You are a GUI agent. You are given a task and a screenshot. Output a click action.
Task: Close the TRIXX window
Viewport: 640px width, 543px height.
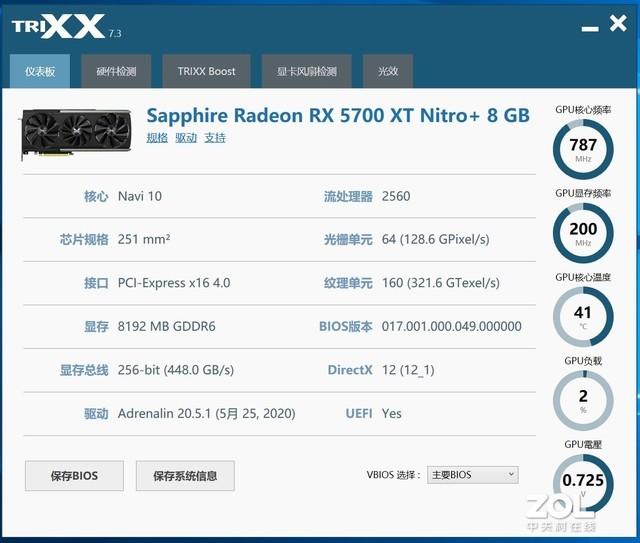coord(618,23)
